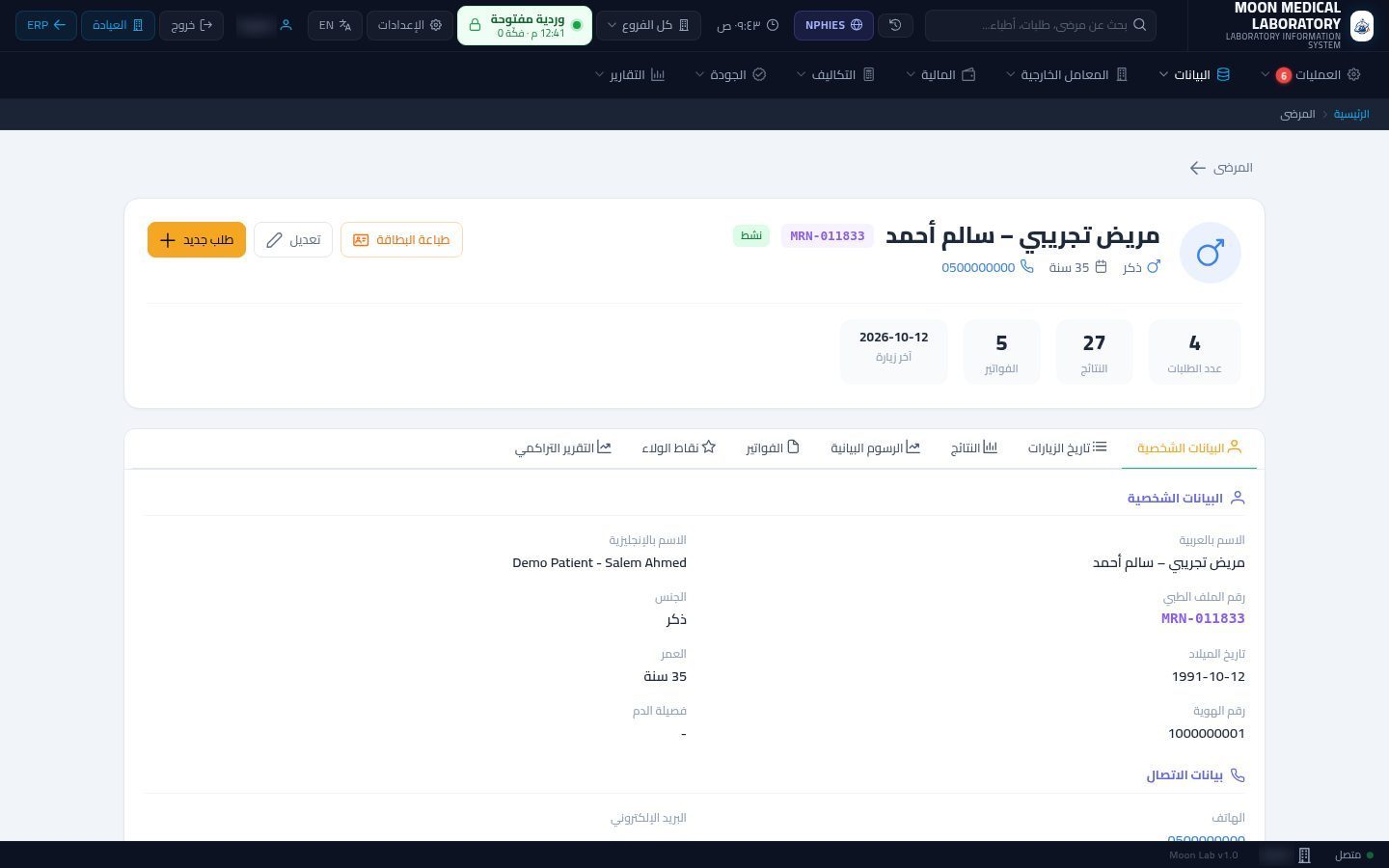Image resolution: width=1389 pixels, height=868 pixels.
Task: Go to العيادة clinic module
Action: click(118, 25)
